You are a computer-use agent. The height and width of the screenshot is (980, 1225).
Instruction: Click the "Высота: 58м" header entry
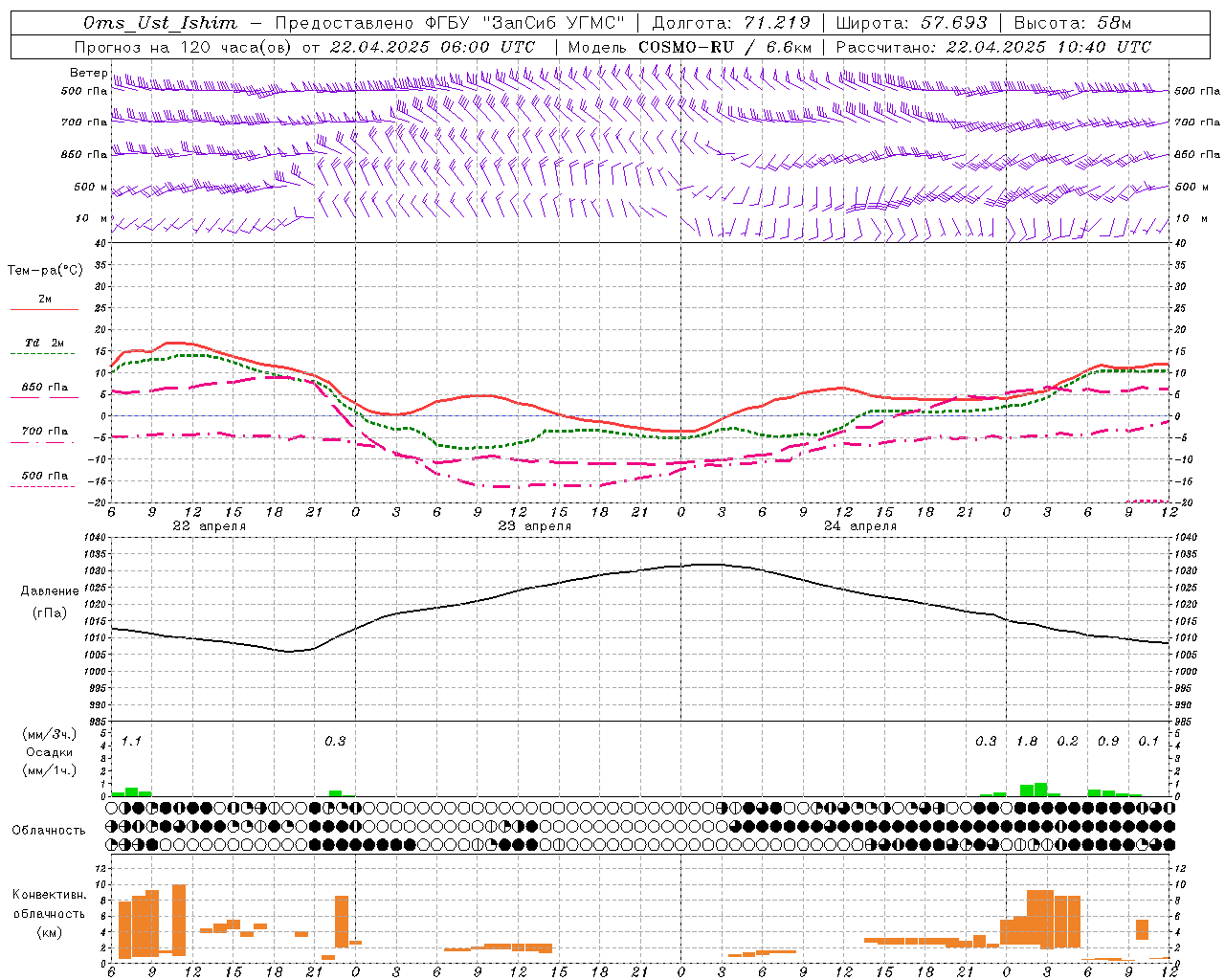coord(1073,23)
